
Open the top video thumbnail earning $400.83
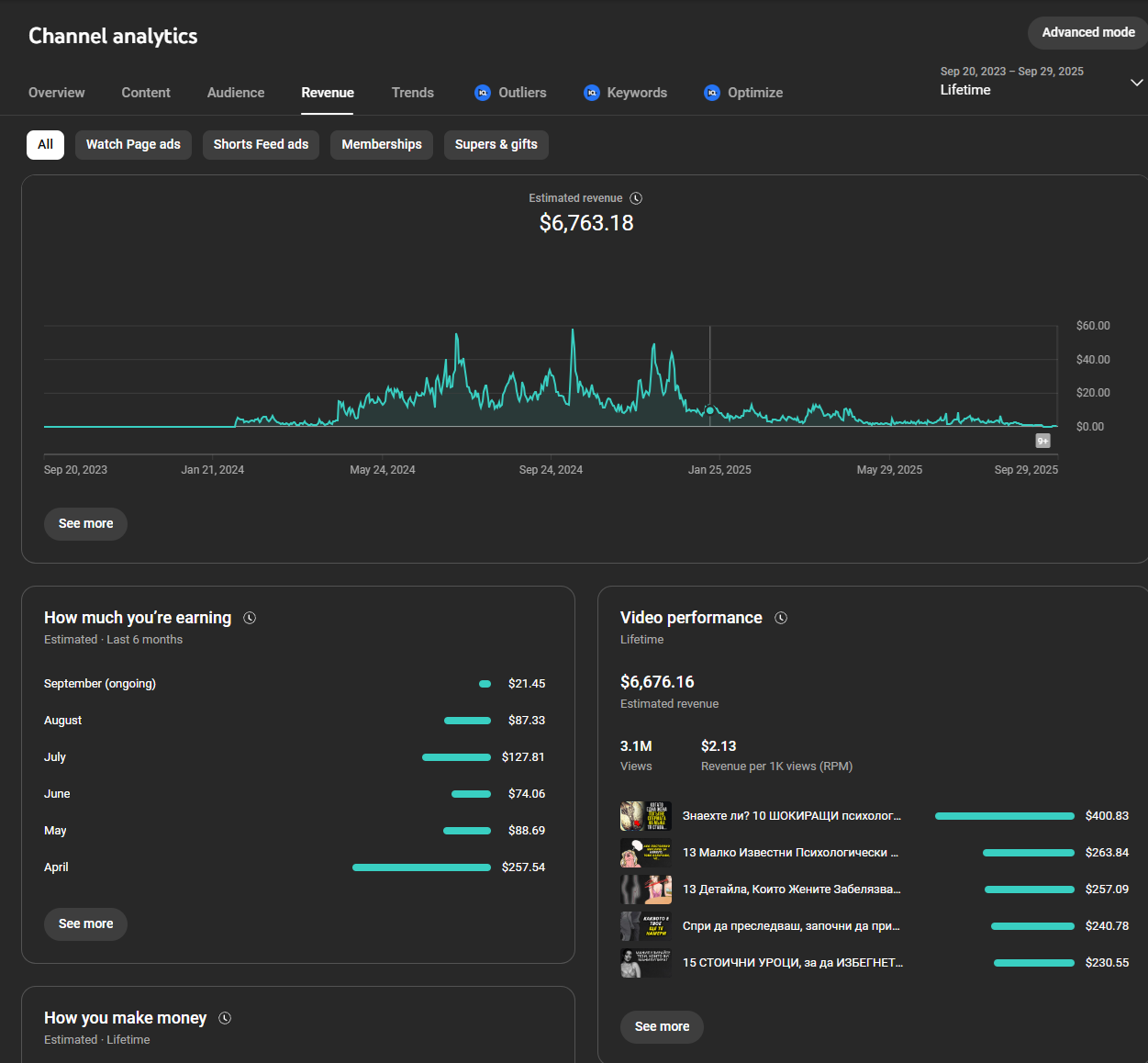(x=645, y=816)
